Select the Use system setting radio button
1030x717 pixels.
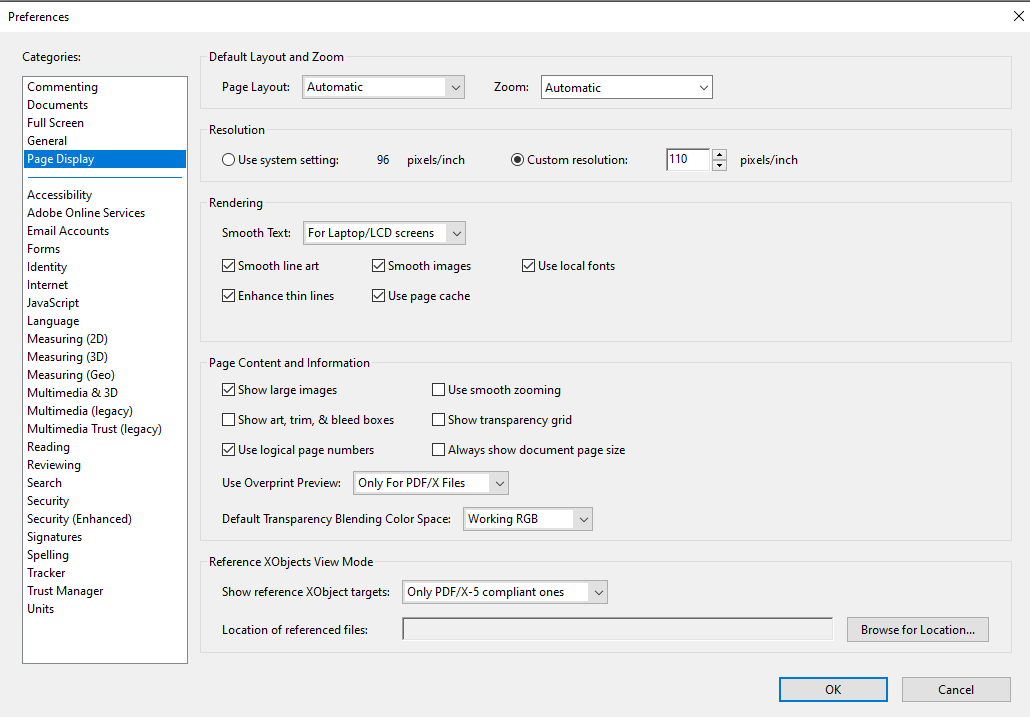tap(228, 159)
